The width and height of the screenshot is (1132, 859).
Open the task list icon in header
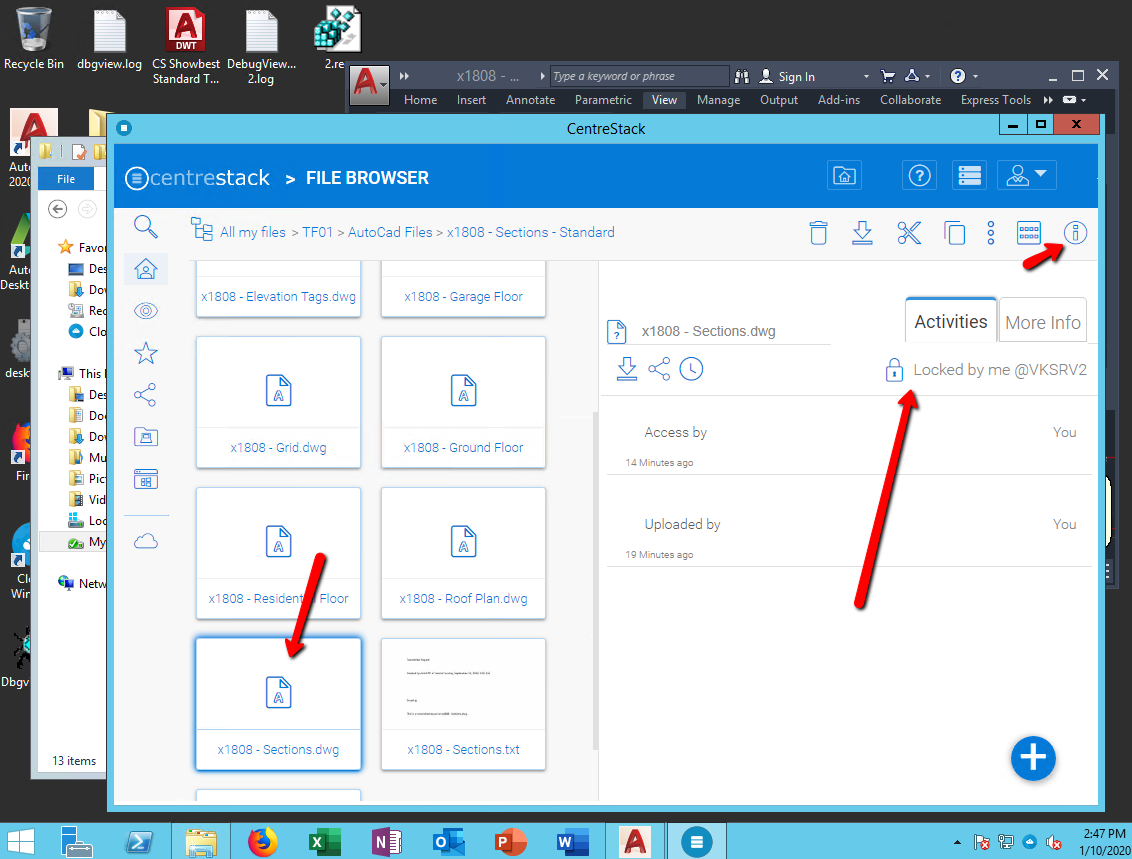point(969,175)
